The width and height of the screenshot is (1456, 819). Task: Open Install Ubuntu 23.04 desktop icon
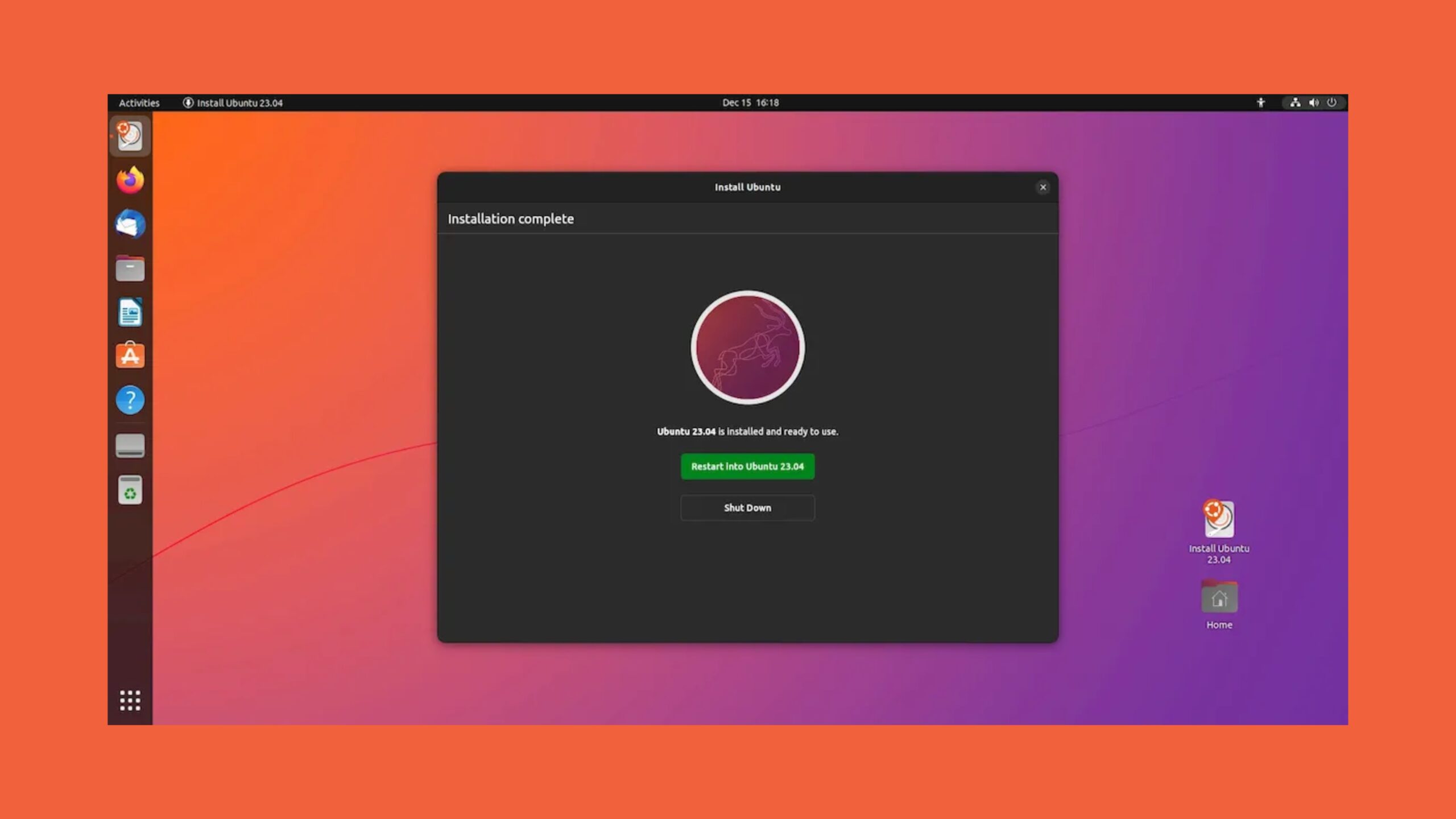(x=1219, y=531)
